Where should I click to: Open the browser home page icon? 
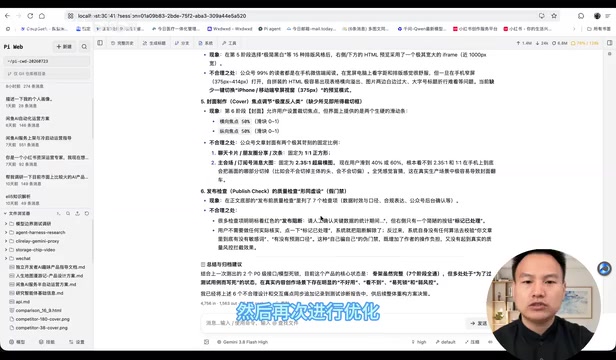(42, 16)
